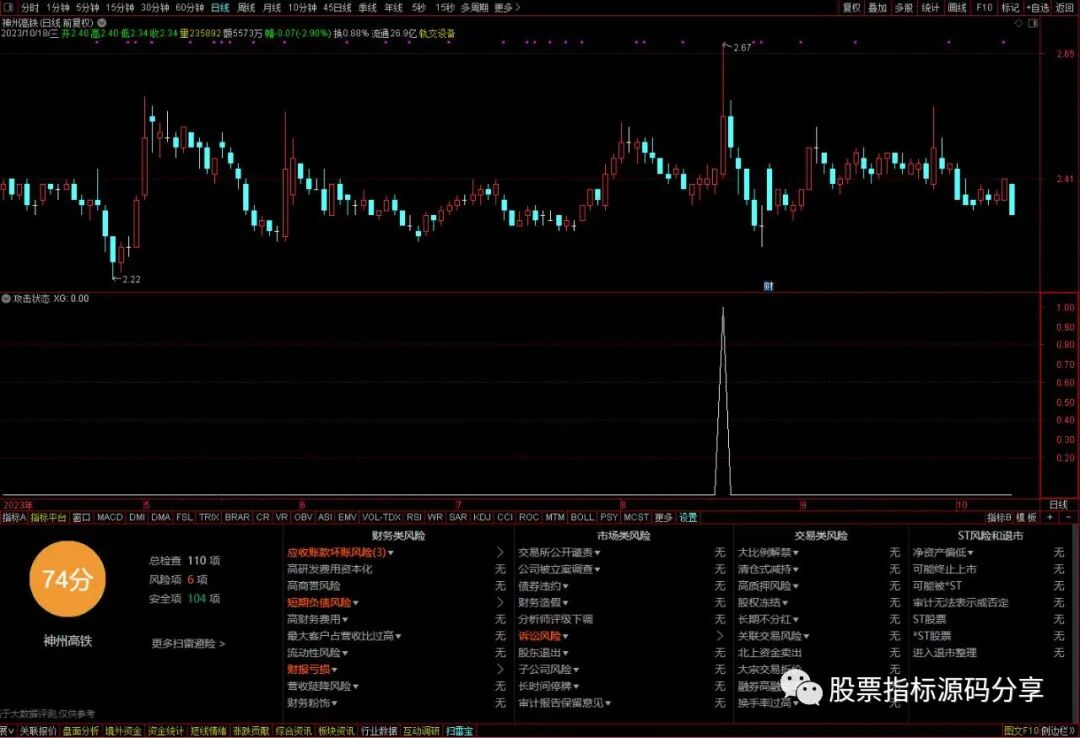
Task: Expand 应收账款坏账风险(3) item
Action: click(x=340, y=553)
